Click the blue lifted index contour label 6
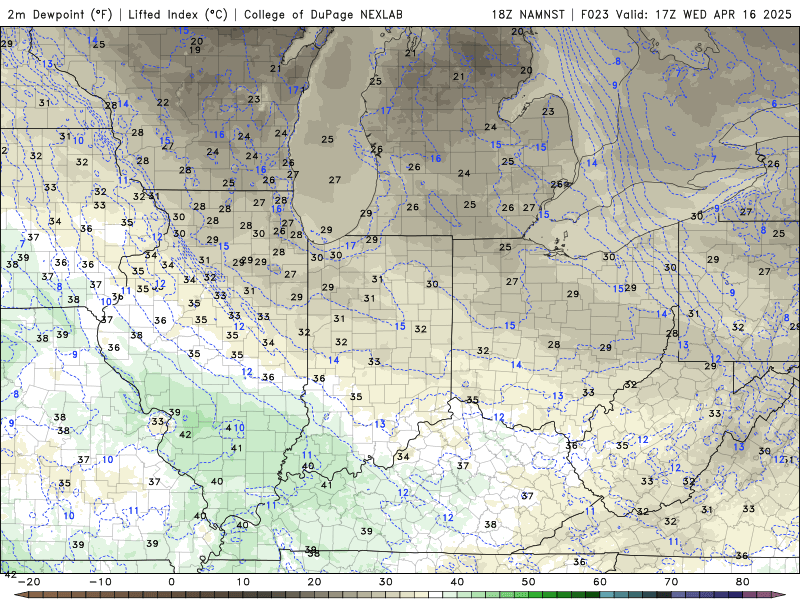 click(774, 104)
